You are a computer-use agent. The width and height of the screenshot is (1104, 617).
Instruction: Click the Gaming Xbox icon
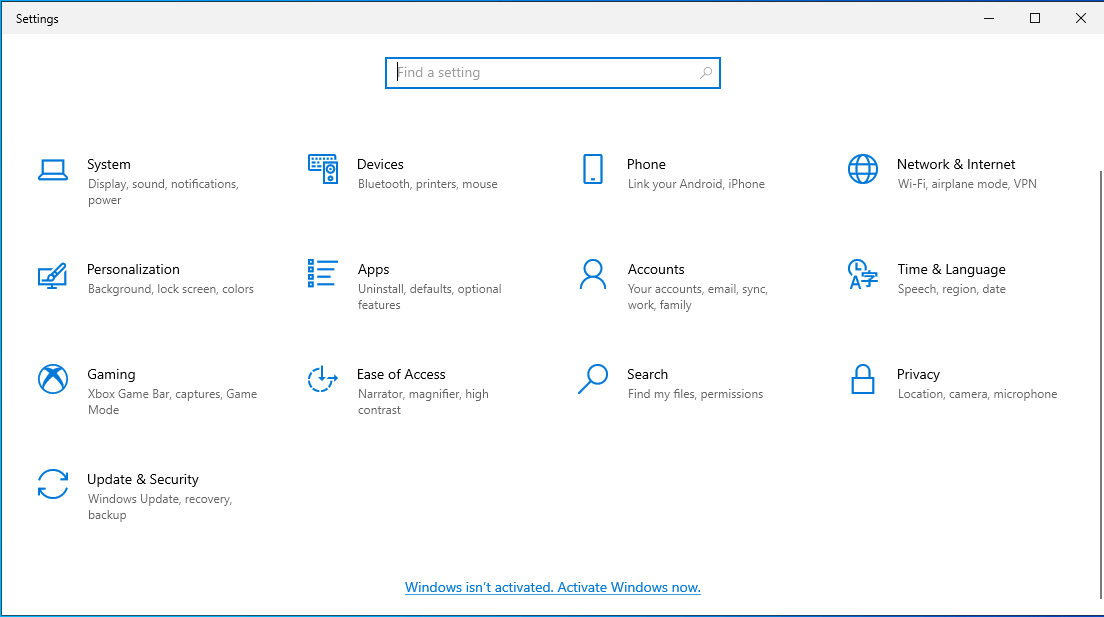(x=53, y=379)
